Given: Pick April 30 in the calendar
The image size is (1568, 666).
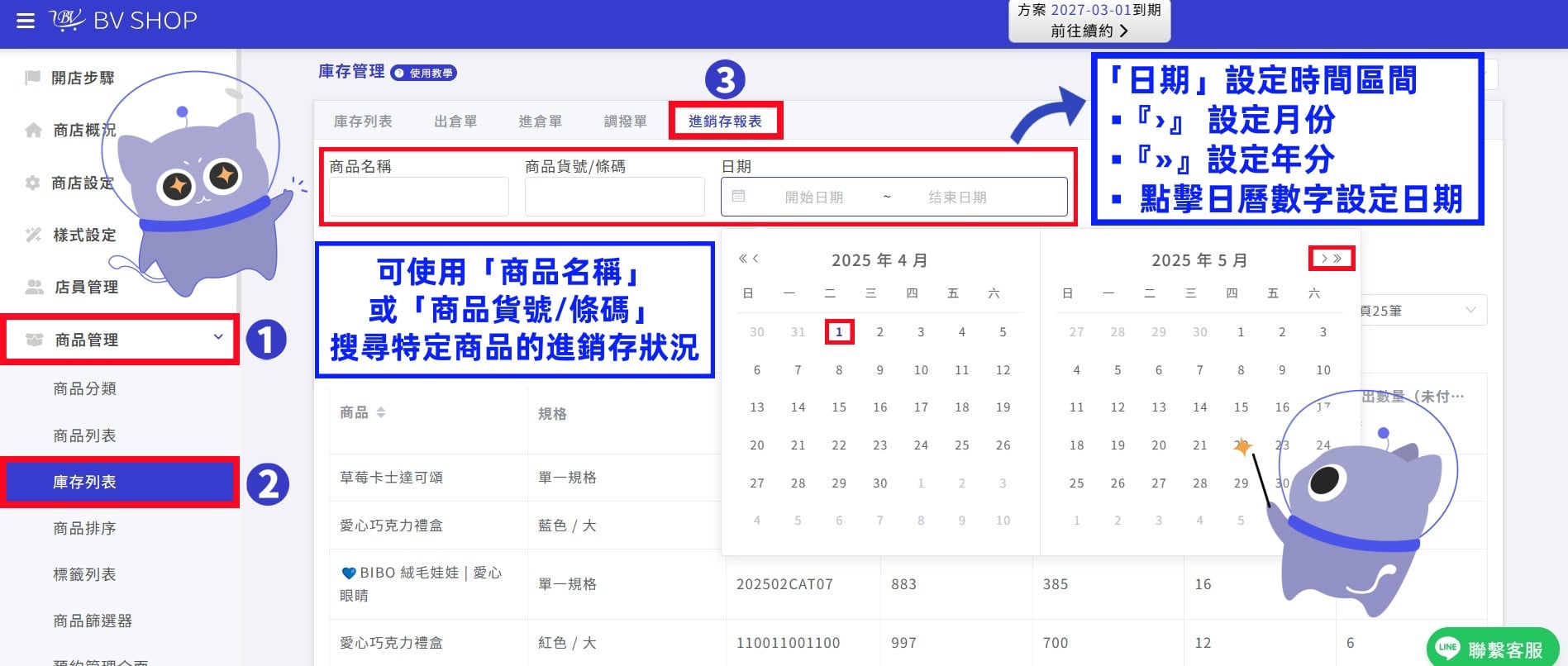Looking at the screenshot, I should coord(879,483).
